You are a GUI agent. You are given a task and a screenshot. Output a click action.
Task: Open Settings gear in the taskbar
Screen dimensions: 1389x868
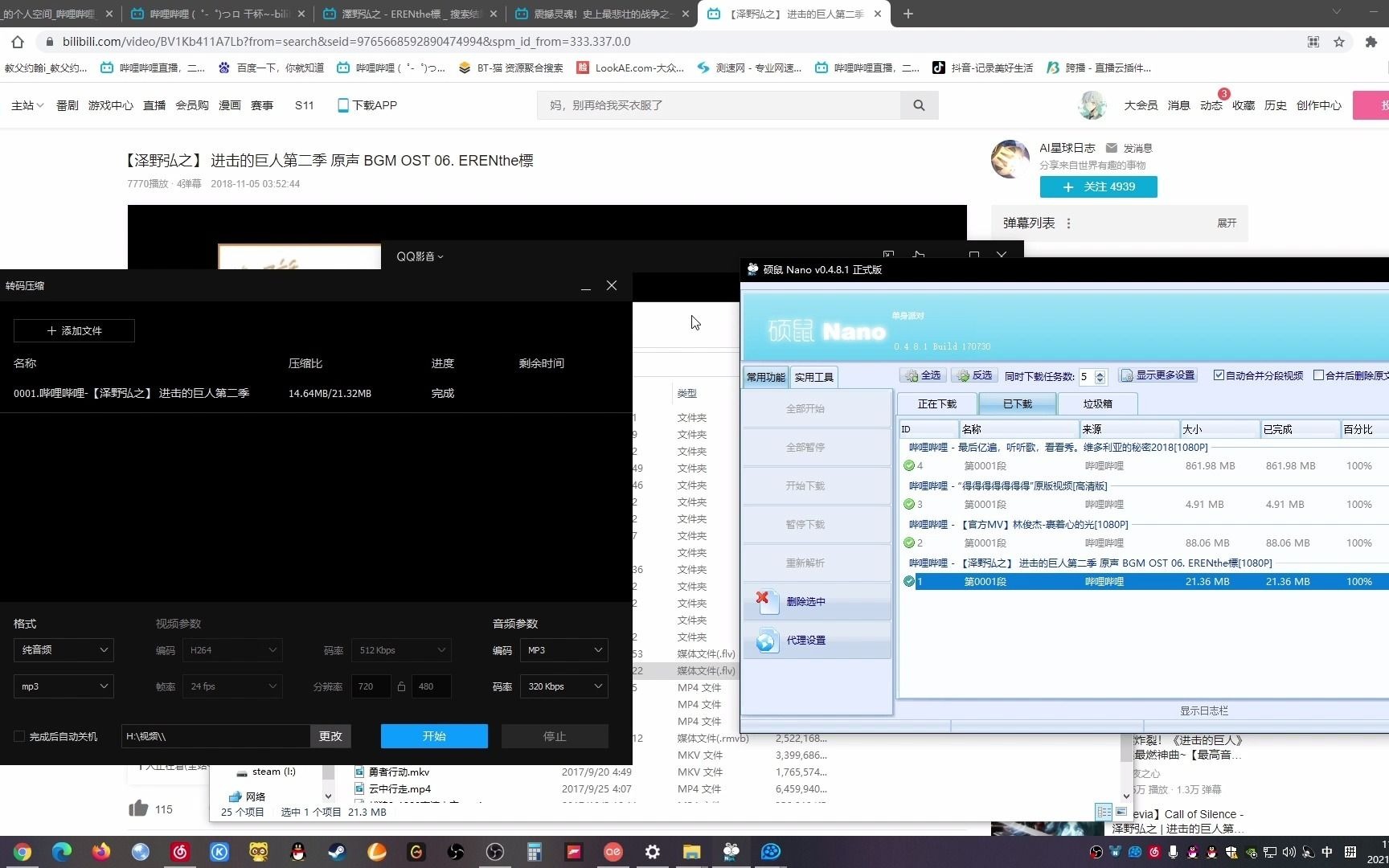653,852
